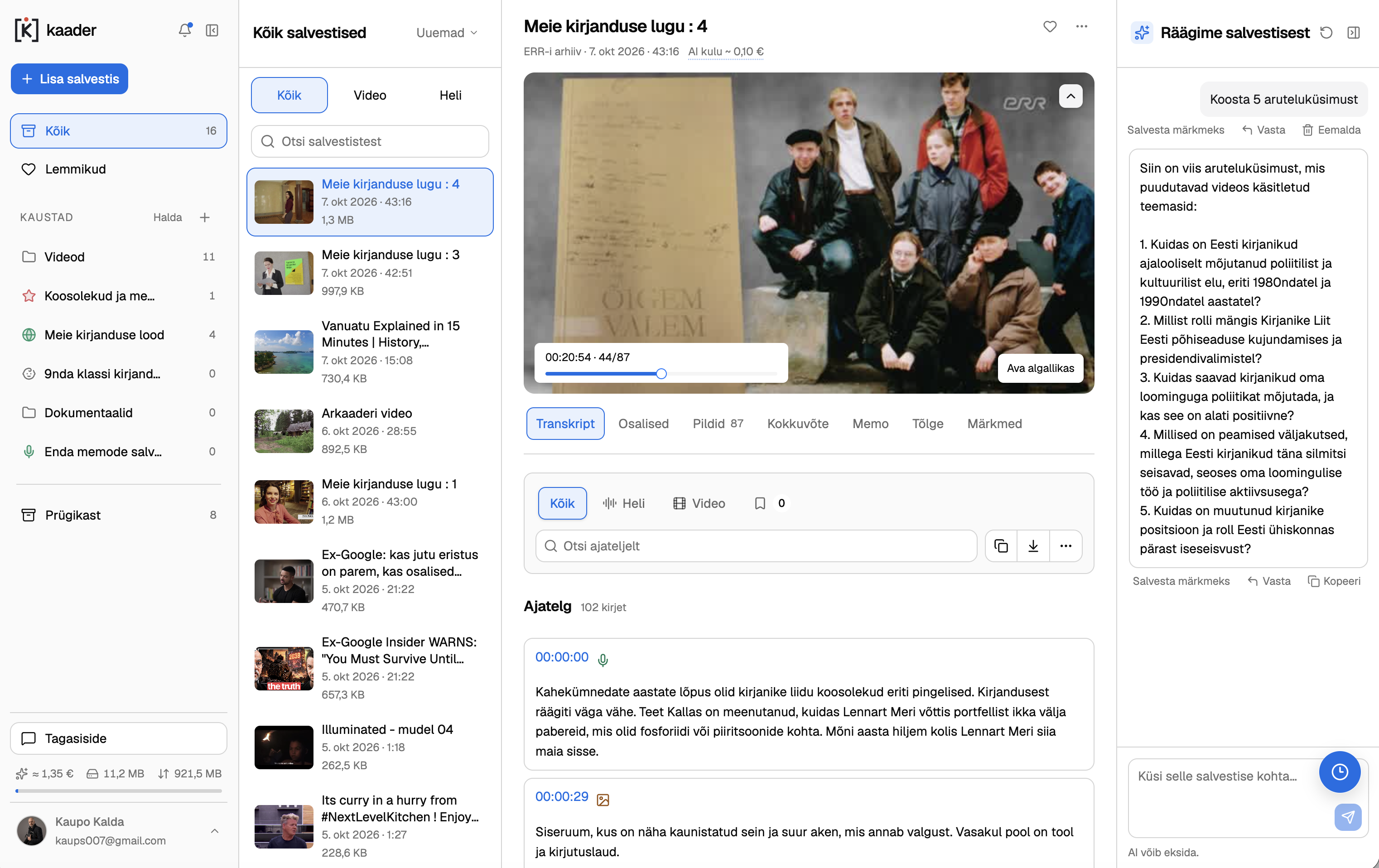The image size is (1379, 868).
Task: Open the Tõlge tab
Action: click(928, 424)
